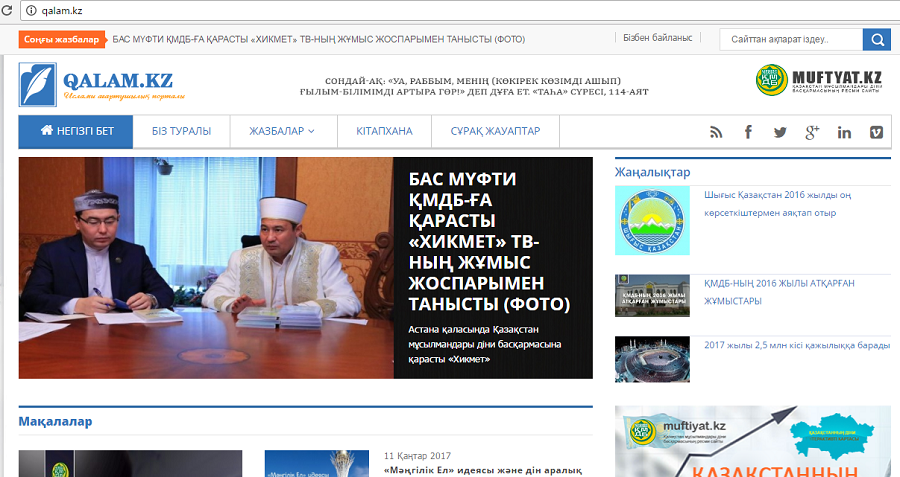Reload the page with browser refresh icon
Screen dimensions: 900x477
pos(7,10)
